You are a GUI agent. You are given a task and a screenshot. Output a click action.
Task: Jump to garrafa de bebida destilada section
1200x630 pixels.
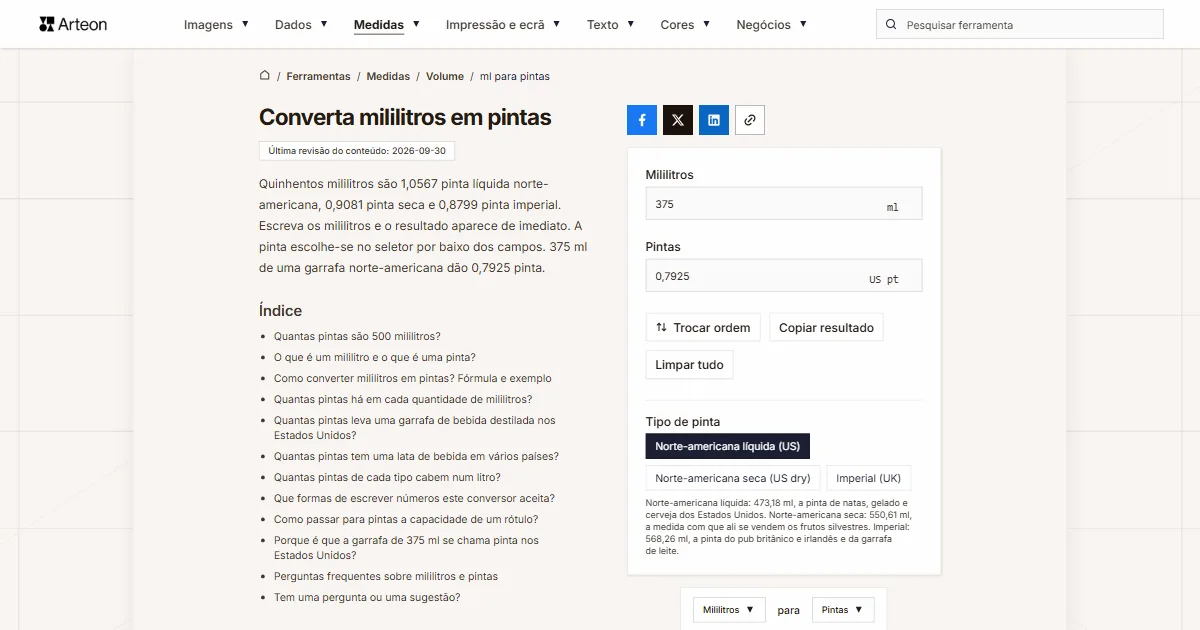pos(415,428)
